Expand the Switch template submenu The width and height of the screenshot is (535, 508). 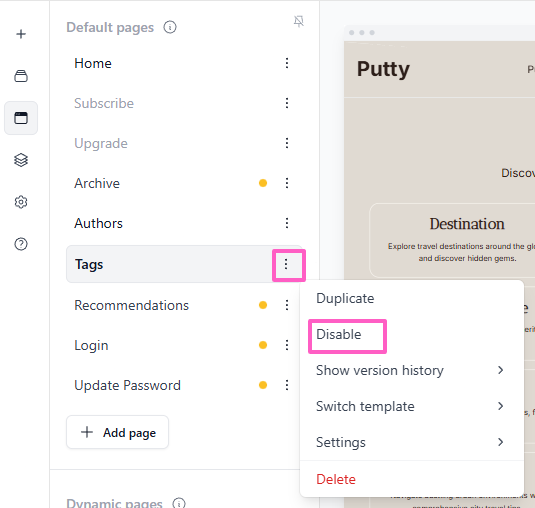pos(411,406)
